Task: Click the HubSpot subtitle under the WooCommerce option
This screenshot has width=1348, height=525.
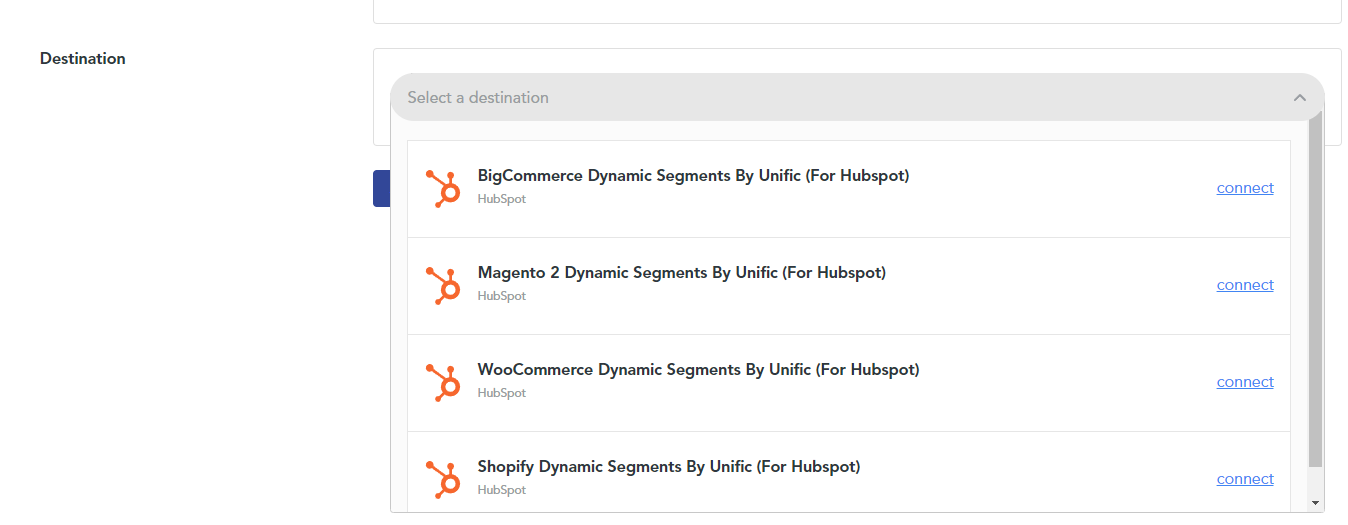Action: click(502, 393)
